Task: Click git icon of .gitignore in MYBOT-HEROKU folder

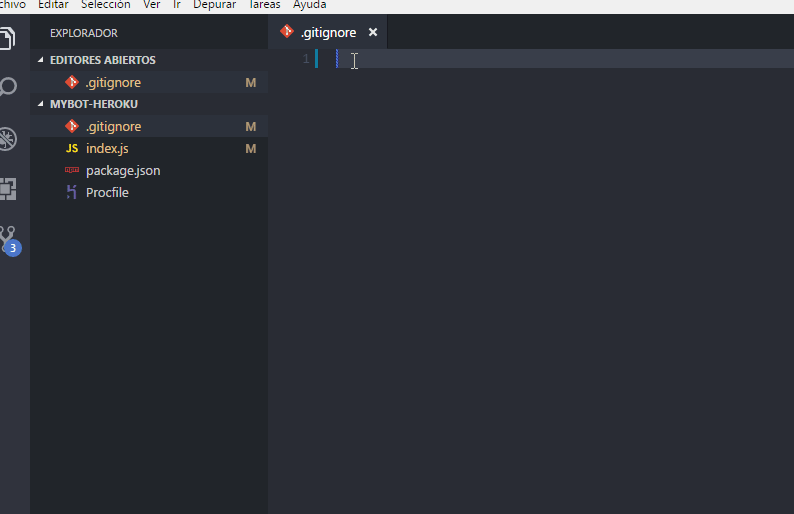Action: 72,126
